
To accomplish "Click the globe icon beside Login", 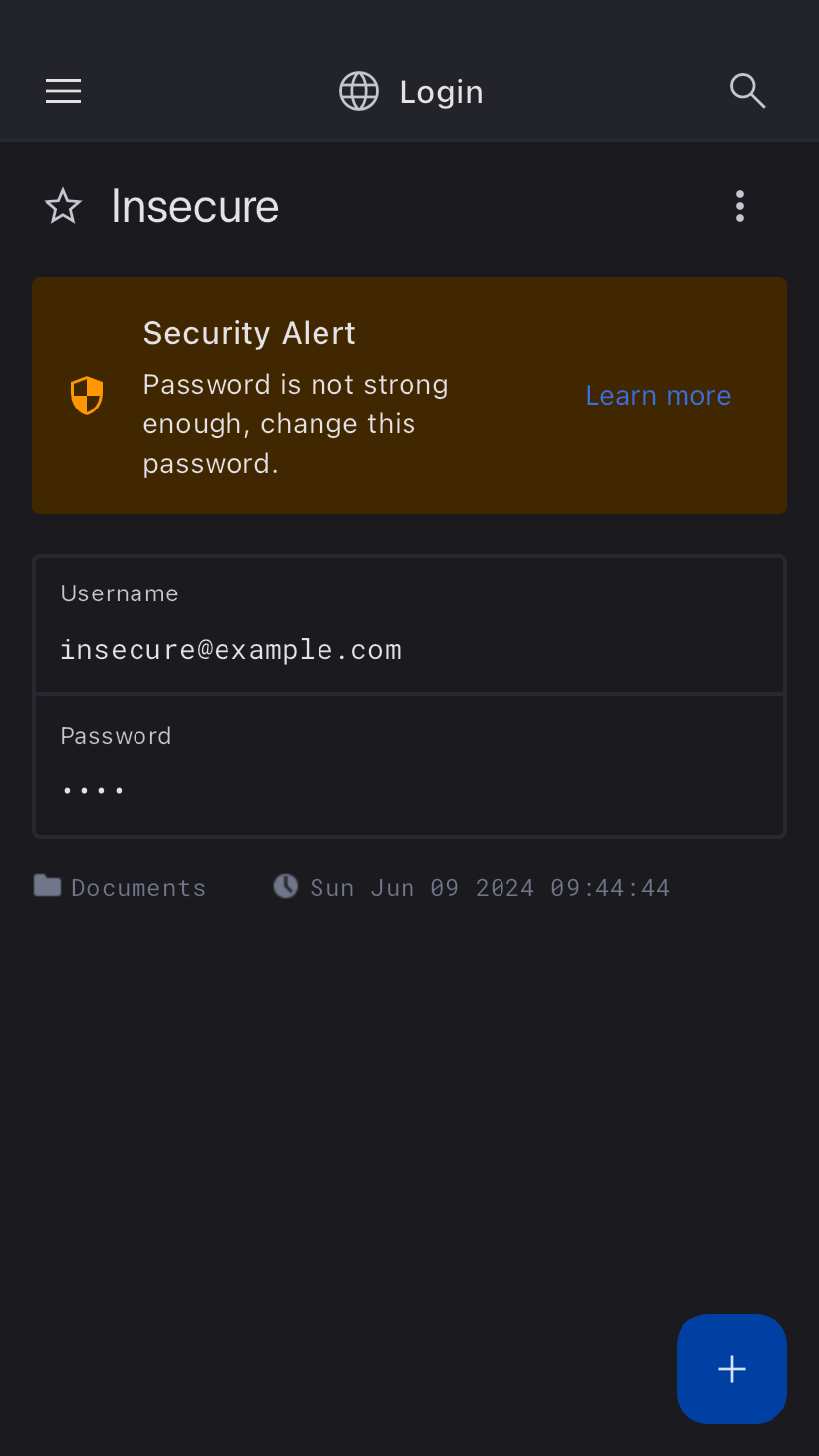I will pyautogui.click(x=359, y=92).
